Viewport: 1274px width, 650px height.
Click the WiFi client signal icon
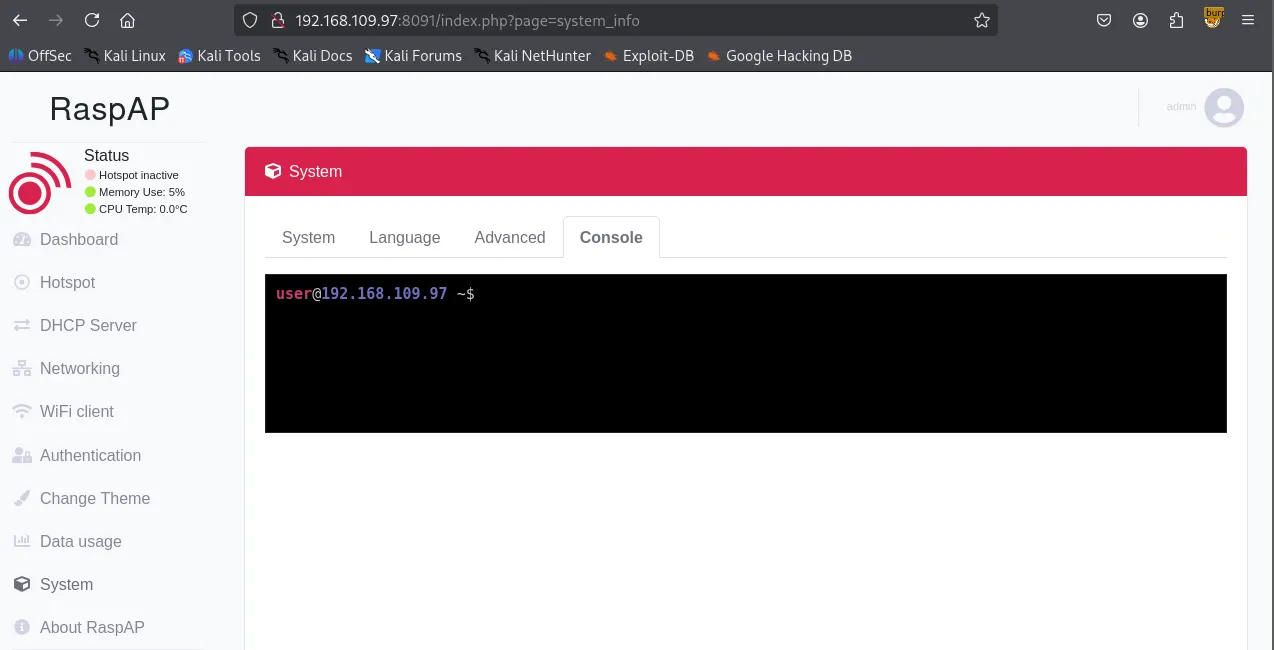coord(22,412)
